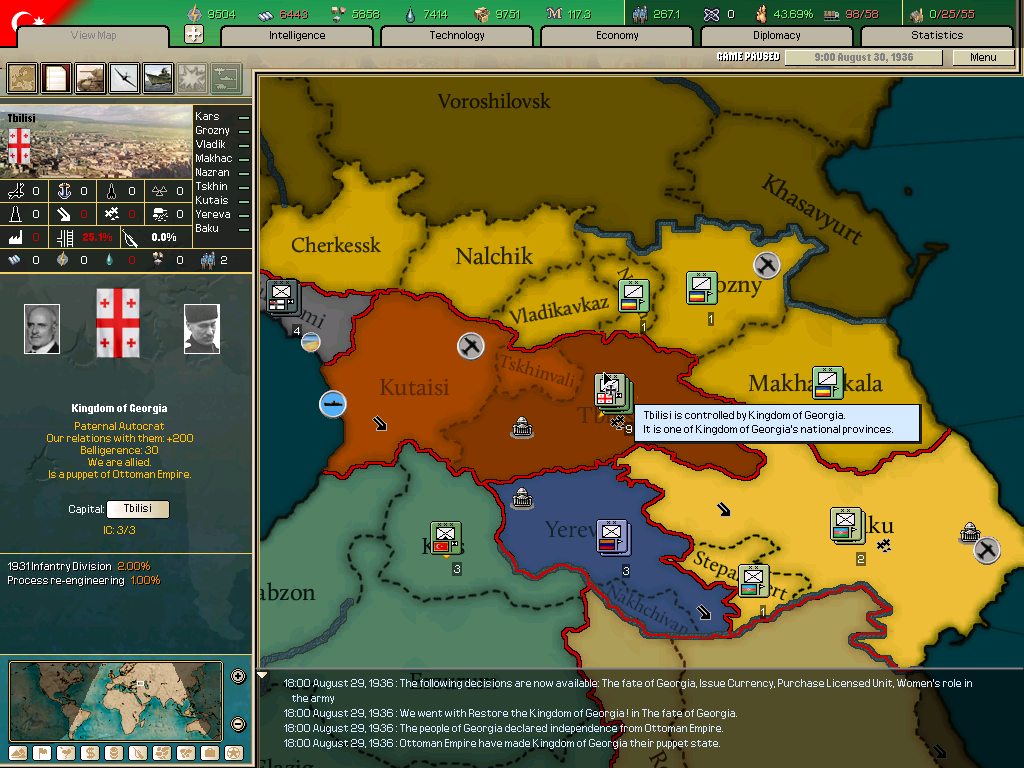Open the Intelligence tab
This screenshot has height=768, width=1024.
point(297,35)
